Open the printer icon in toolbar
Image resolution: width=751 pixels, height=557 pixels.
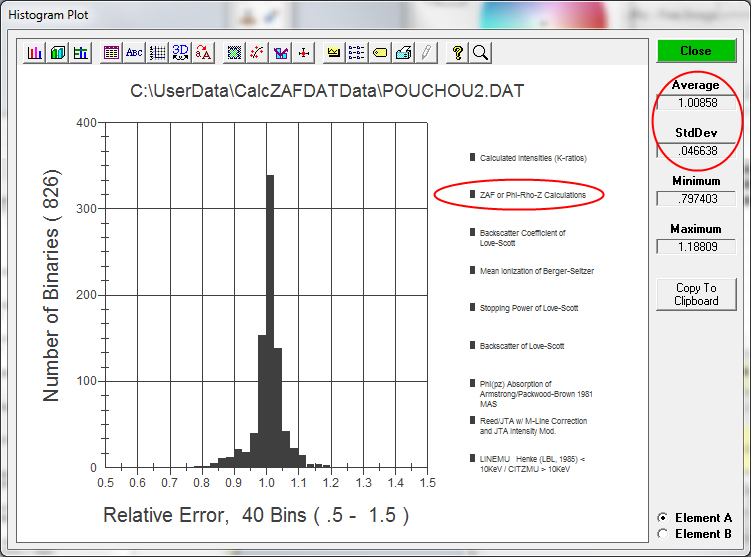[403, 52]
